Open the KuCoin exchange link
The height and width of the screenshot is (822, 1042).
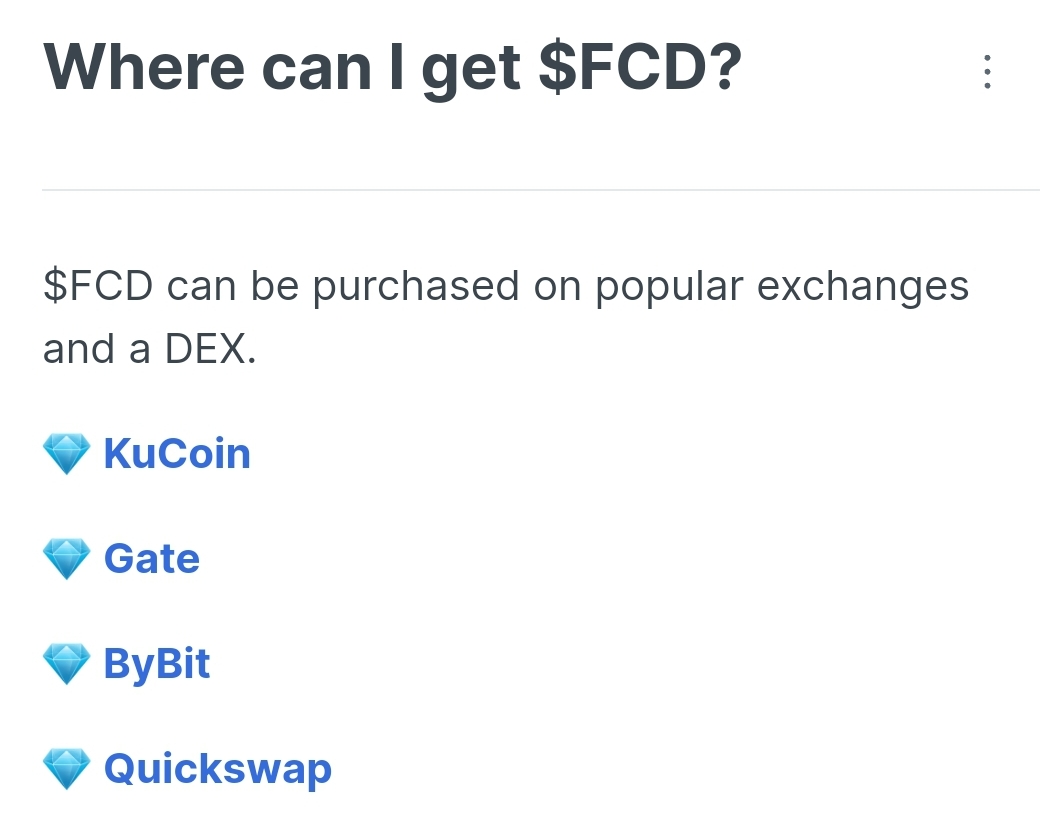tap(177, 454)
